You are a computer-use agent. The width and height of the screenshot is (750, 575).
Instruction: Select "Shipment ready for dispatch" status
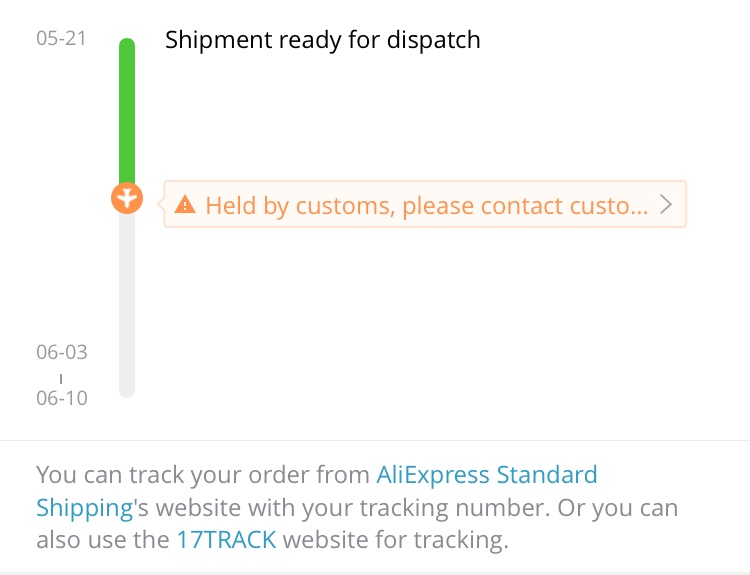(322, 40)
